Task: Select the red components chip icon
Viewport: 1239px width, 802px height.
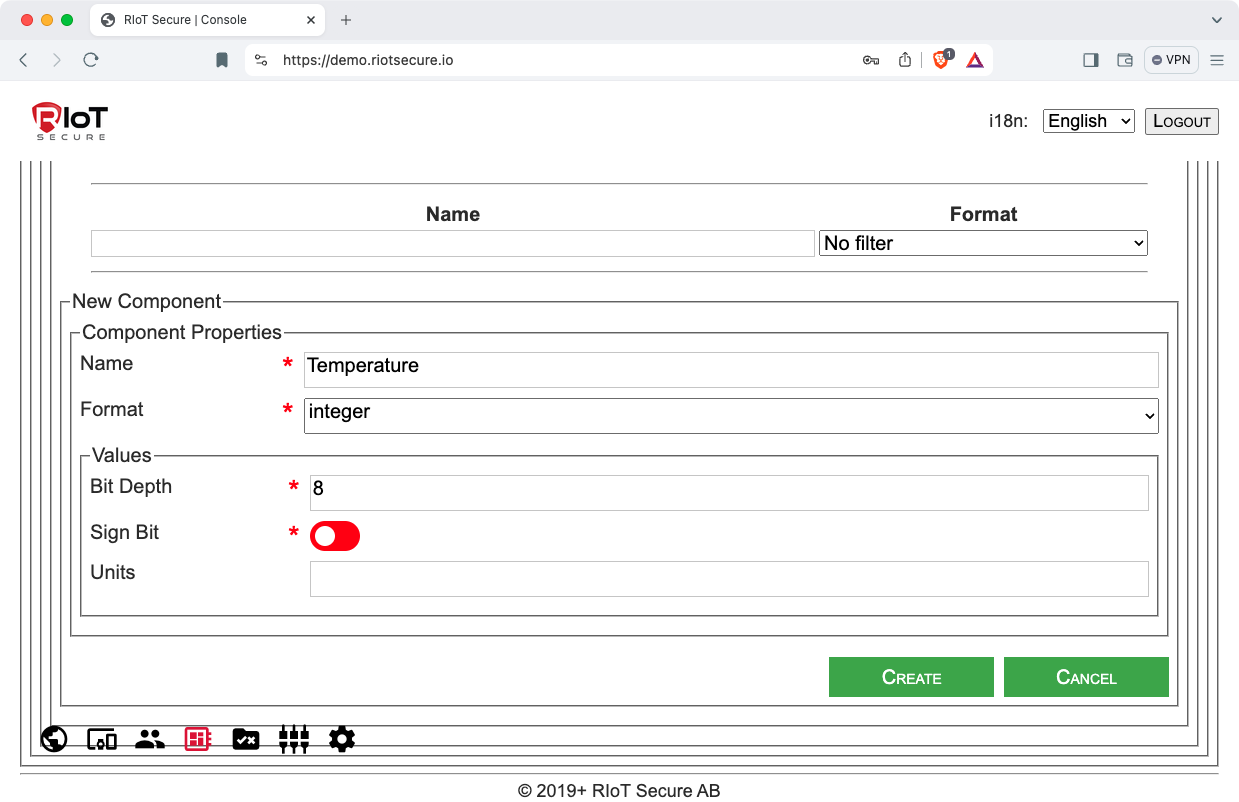Action: pyautogui.click(x=198, y=739)
